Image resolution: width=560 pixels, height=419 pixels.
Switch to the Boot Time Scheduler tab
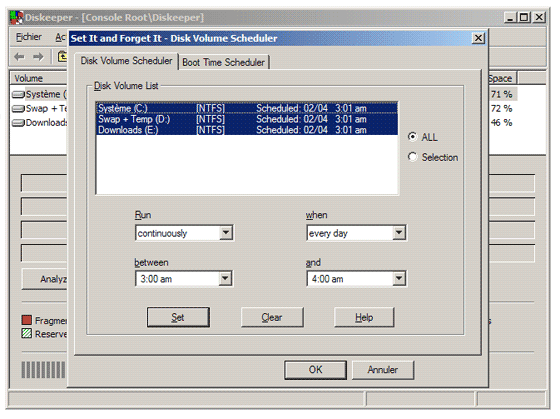(x=224, y=62)
